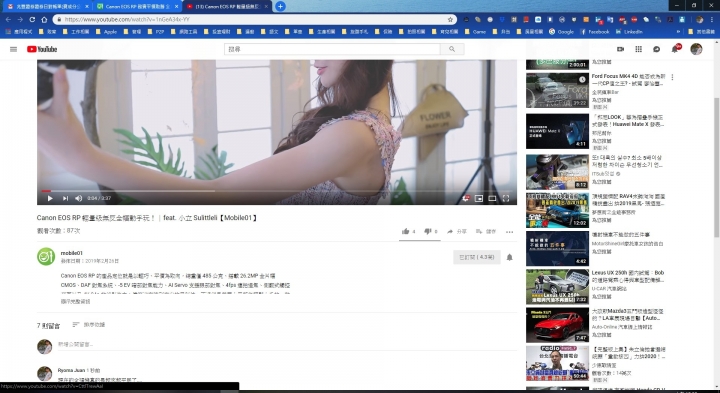Share the video
Image resolution: width=720 pixels, height=393 pixels.
tap(456, 231)
